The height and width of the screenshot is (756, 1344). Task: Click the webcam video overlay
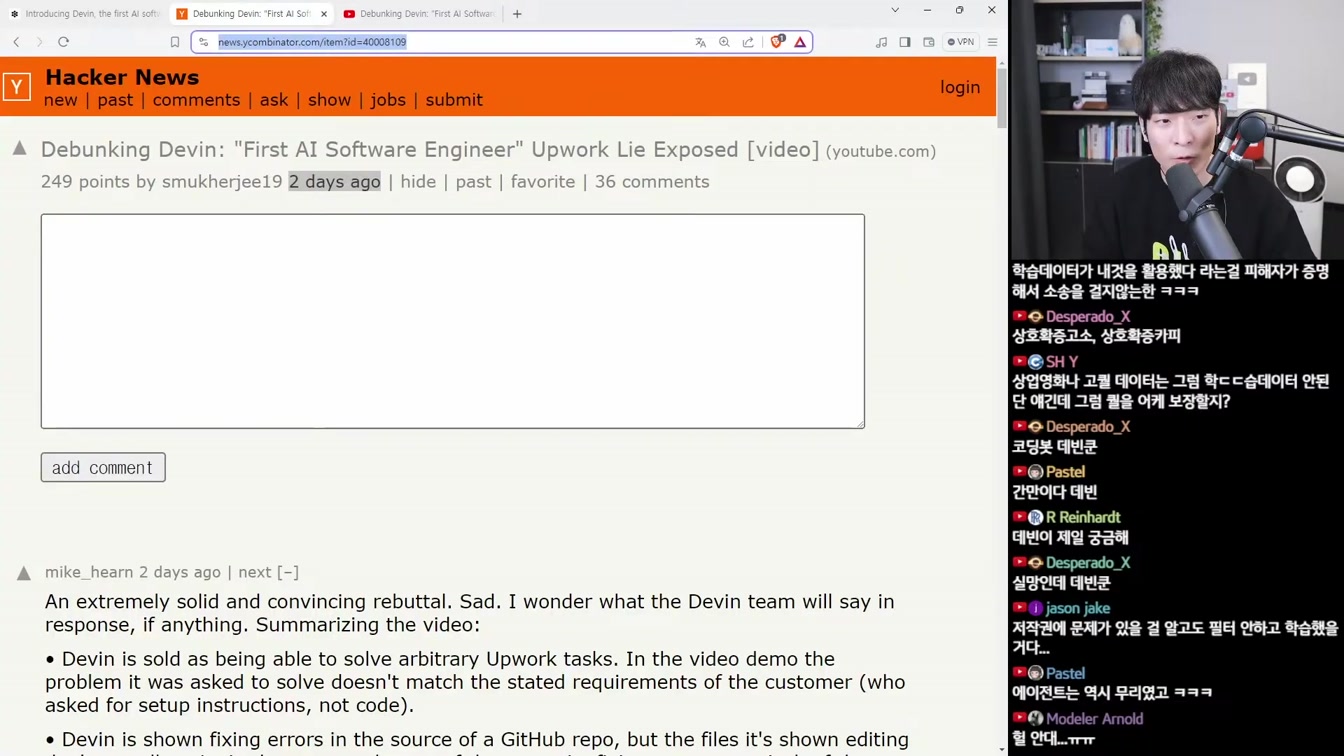(x=1176, y=130)
